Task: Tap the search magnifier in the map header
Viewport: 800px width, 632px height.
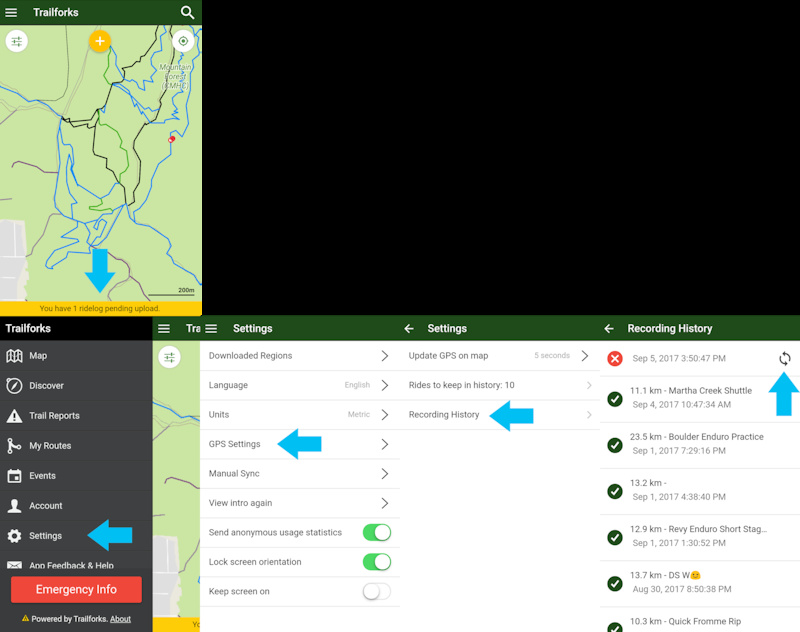Action: pyautogui.click(x=187, y=12)
